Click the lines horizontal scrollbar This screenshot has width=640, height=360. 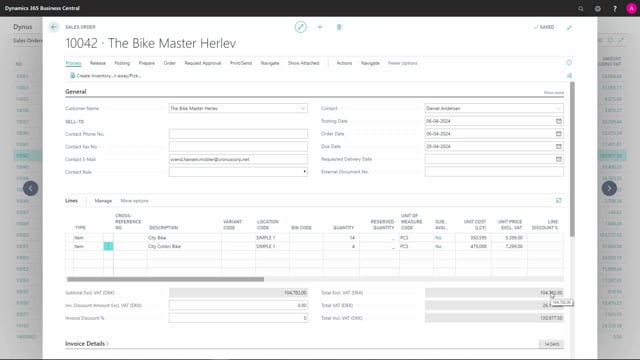point(165,279)
